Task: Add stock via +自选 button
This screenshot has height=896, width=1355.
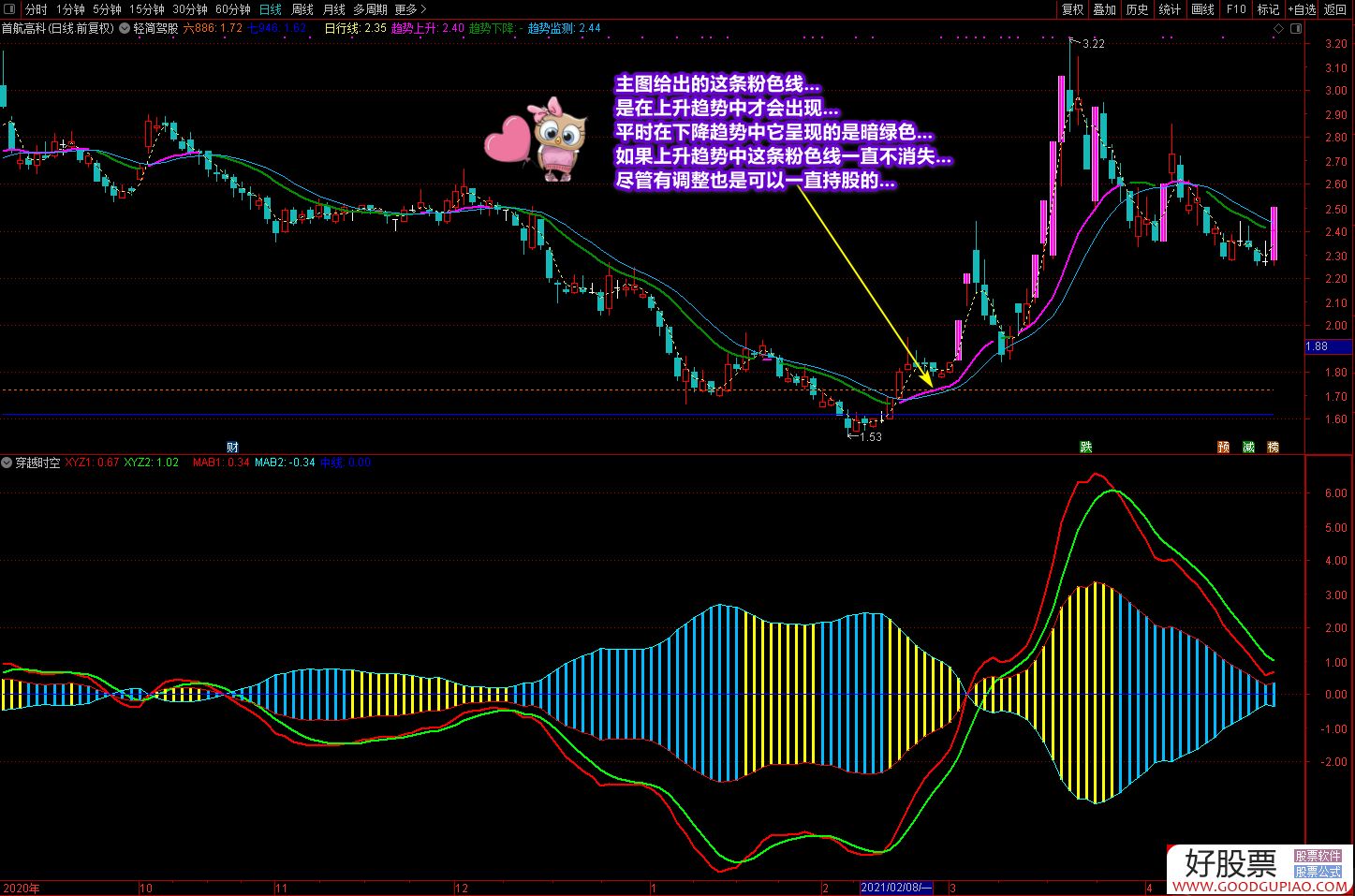Action: [x=1302, y=9]
